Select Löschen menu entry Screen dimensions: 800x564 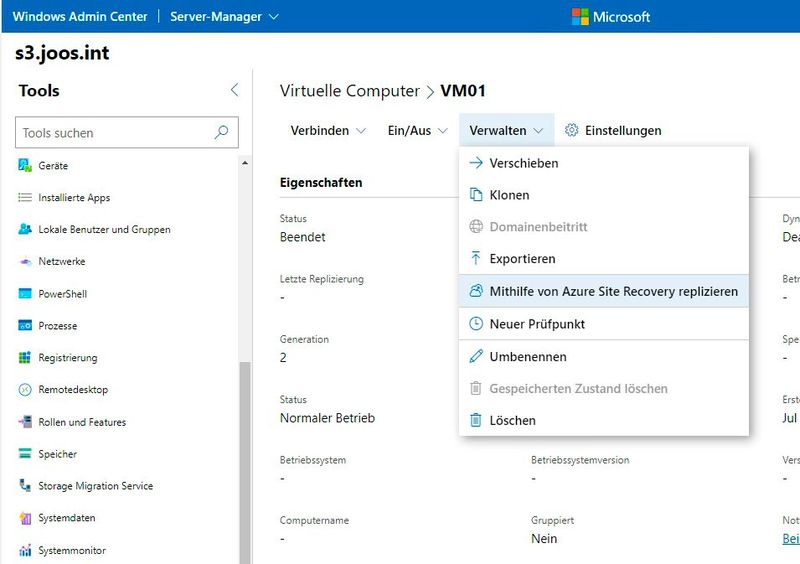click(x=604, y=420)
